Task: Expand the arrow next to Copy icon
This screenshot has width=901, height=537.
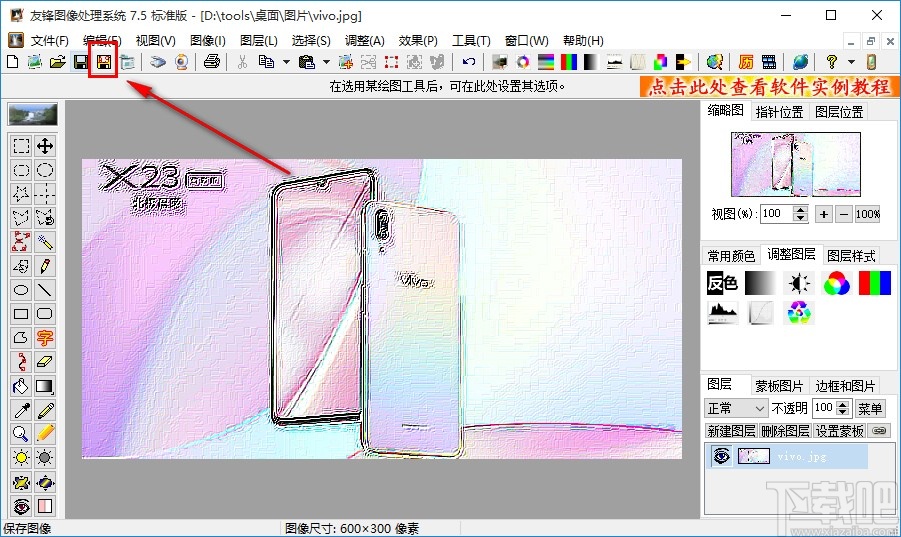Action: click(x=286, y=62)
